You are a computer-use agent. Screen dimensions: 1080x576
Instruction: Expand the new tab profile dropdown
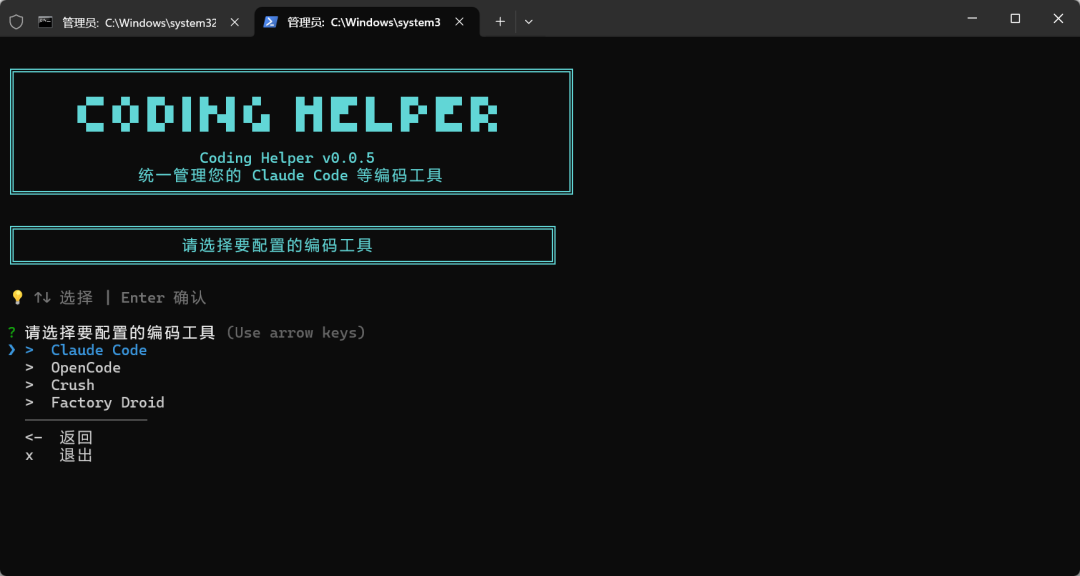tap(528, 22)
